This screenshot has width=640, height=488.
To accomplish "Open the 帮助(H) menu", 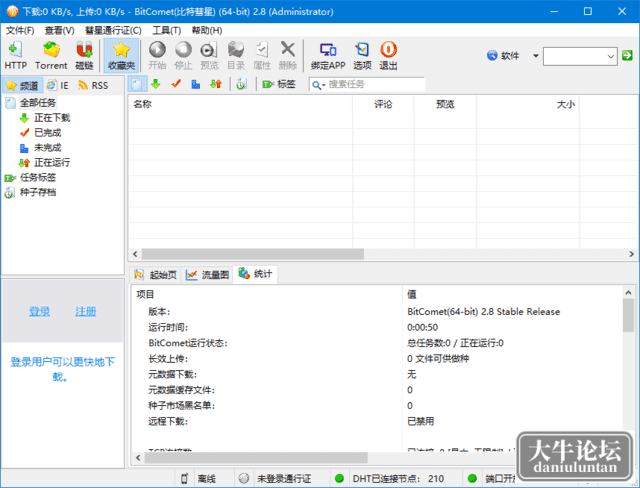I will [207, 31].
